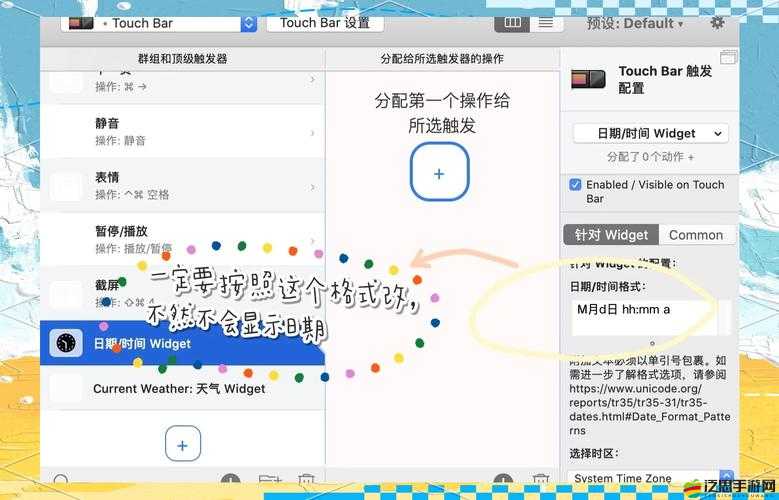Click the 分配给所选触发器的操作 column header
The width and height of the screenshot is (779, 500).
pyautogui.click(x=442, y=59)
